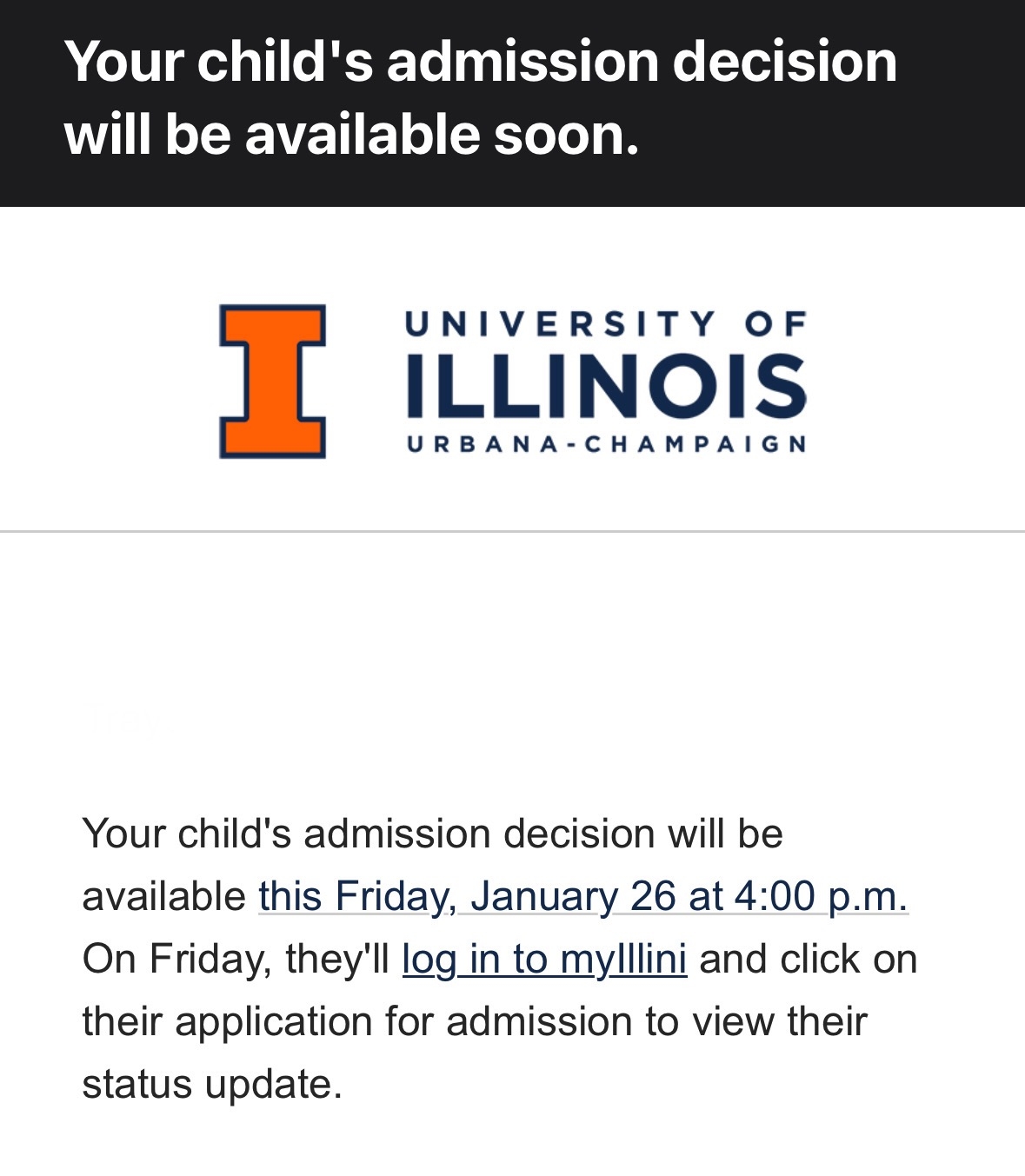Click the word 'soon.' in the header

[566, 135]
